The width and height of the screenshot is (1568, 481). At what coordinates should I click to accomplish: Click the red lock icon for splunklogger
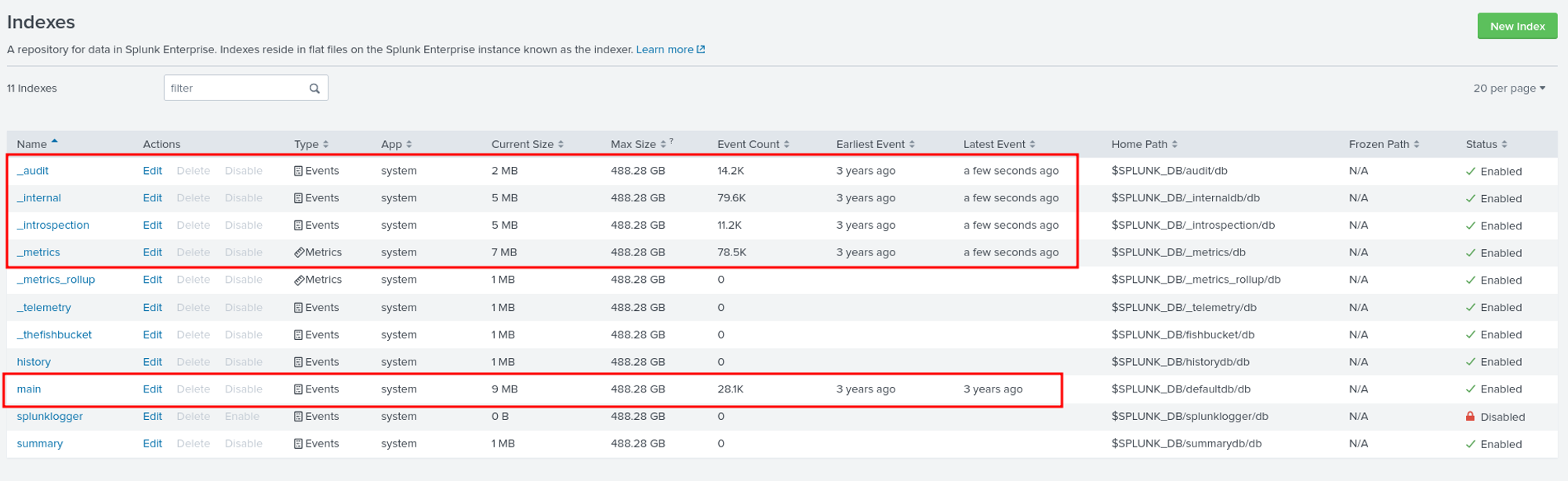coord(1470,416)
